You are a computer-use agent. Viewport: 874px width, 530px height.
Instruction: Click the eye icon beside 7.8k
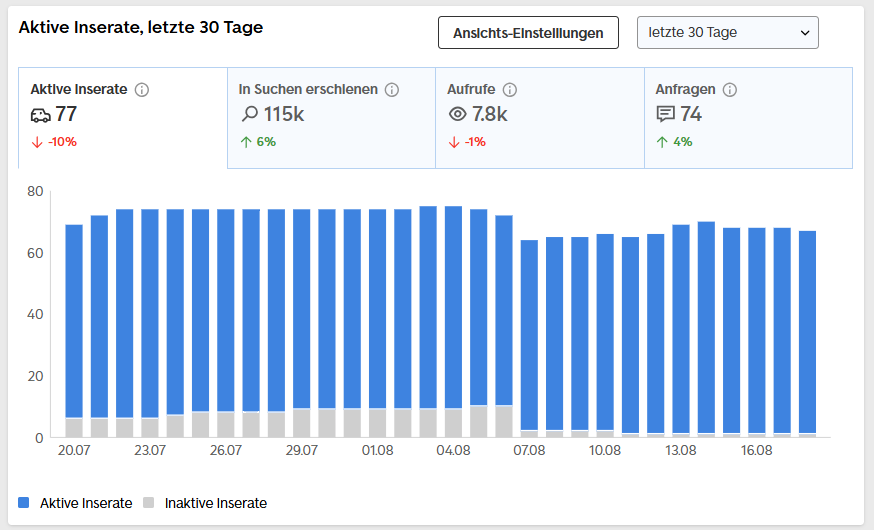[458, 114]
